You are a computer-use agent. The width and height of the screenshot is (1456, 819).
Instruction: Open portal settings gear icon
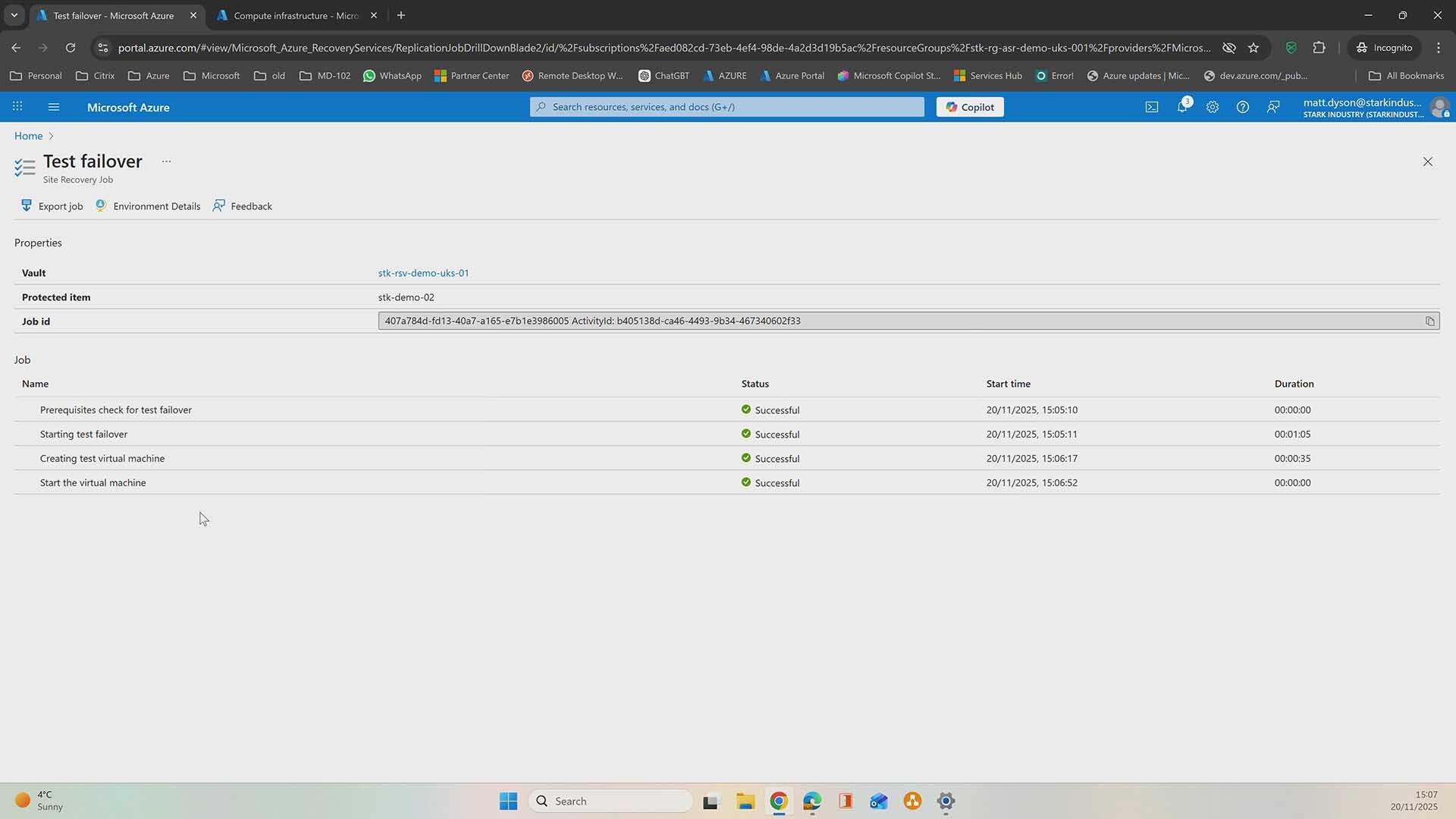[x=1212, y=107]
